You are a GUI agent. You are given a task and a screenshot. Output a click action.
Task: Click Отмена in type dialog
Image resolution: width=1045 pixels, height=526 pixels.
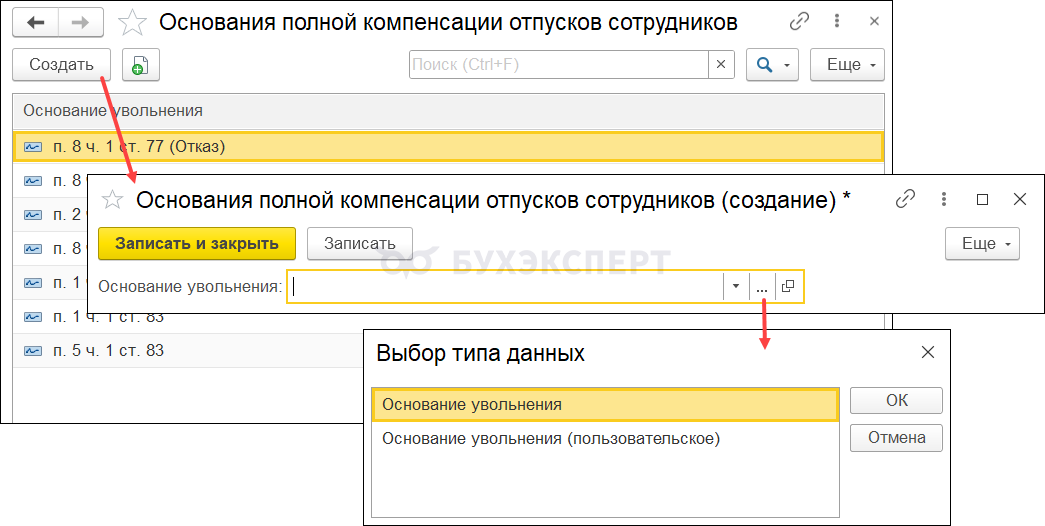coord(896,438)
